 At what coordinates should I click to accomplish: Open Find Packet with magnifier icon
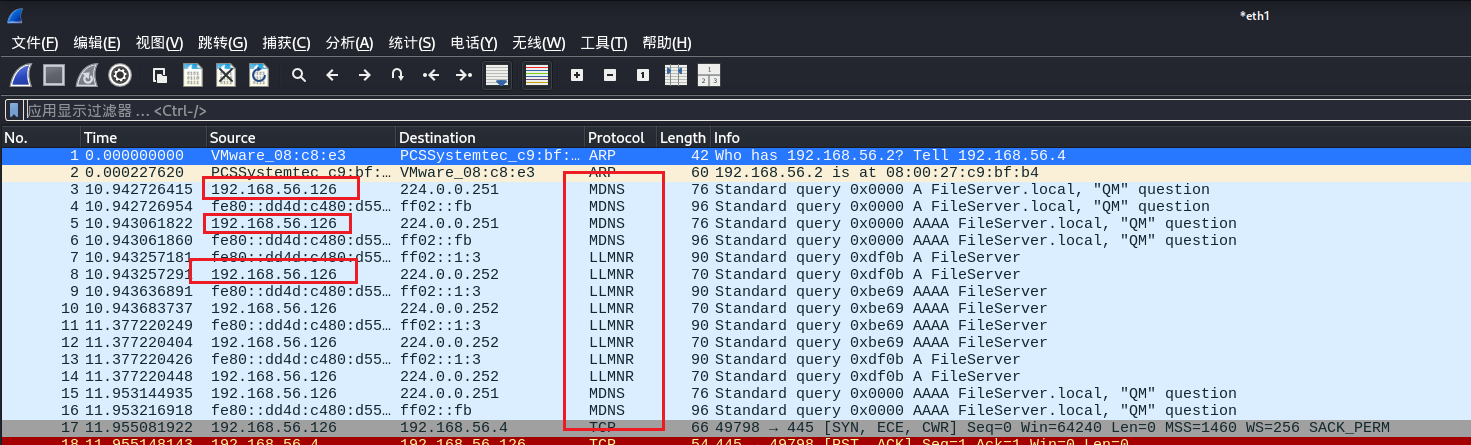298,75
